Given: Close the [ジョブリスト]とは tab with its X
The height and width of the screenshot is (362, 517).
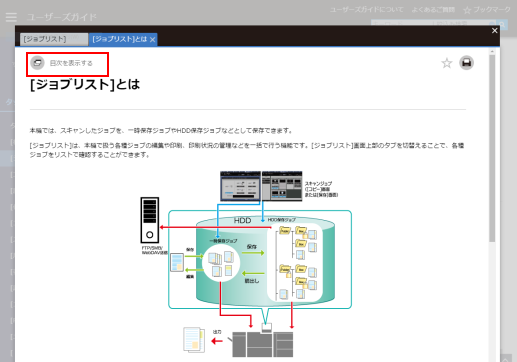Looking at the screenshot, I should coord(153,40).
